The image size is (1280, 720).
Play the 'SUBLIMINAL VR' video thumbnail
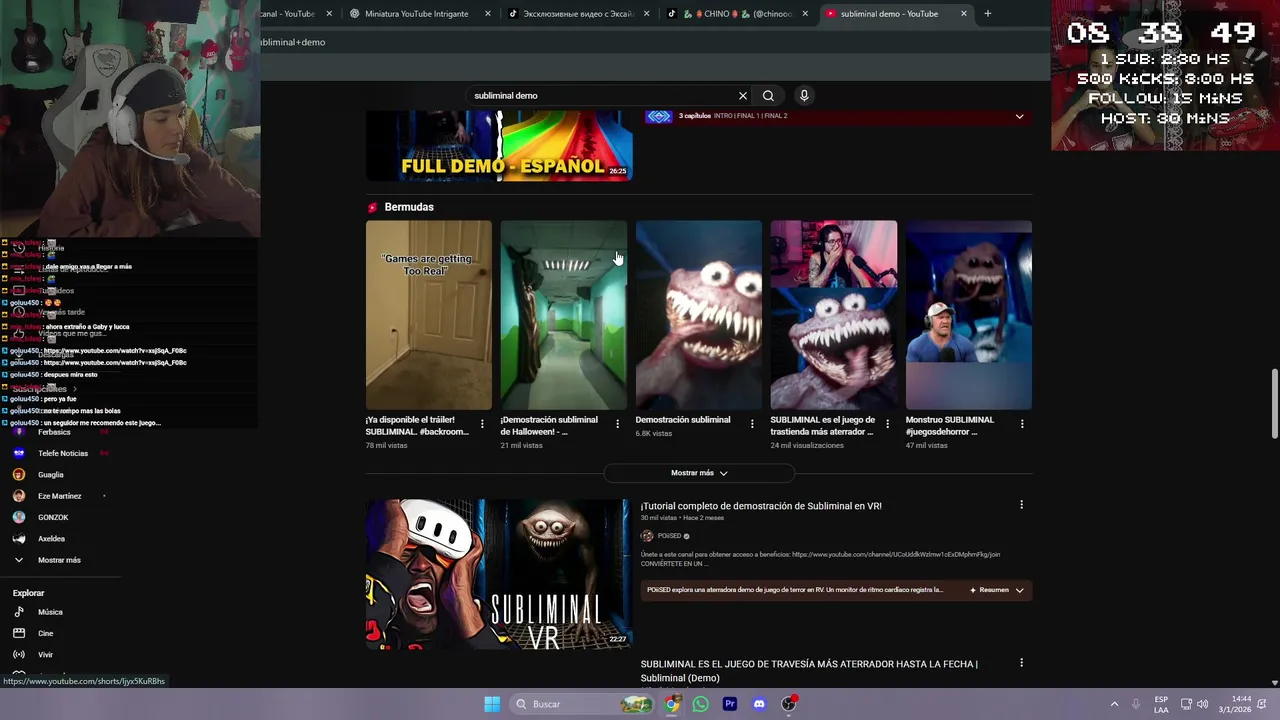tap(498, 574)
